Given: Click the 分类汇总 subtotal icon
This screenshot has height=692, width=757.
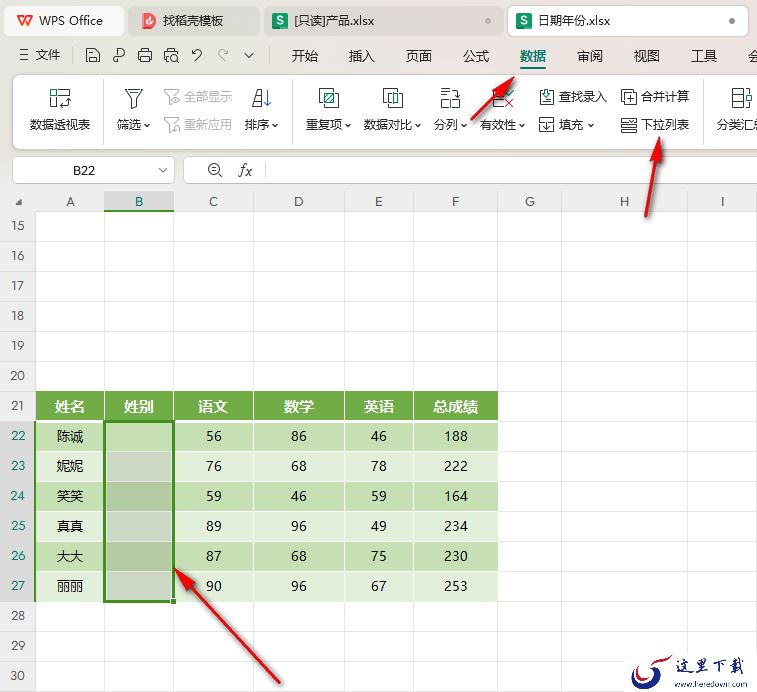Looking at the screenshot, I should [x=741, y=98].
